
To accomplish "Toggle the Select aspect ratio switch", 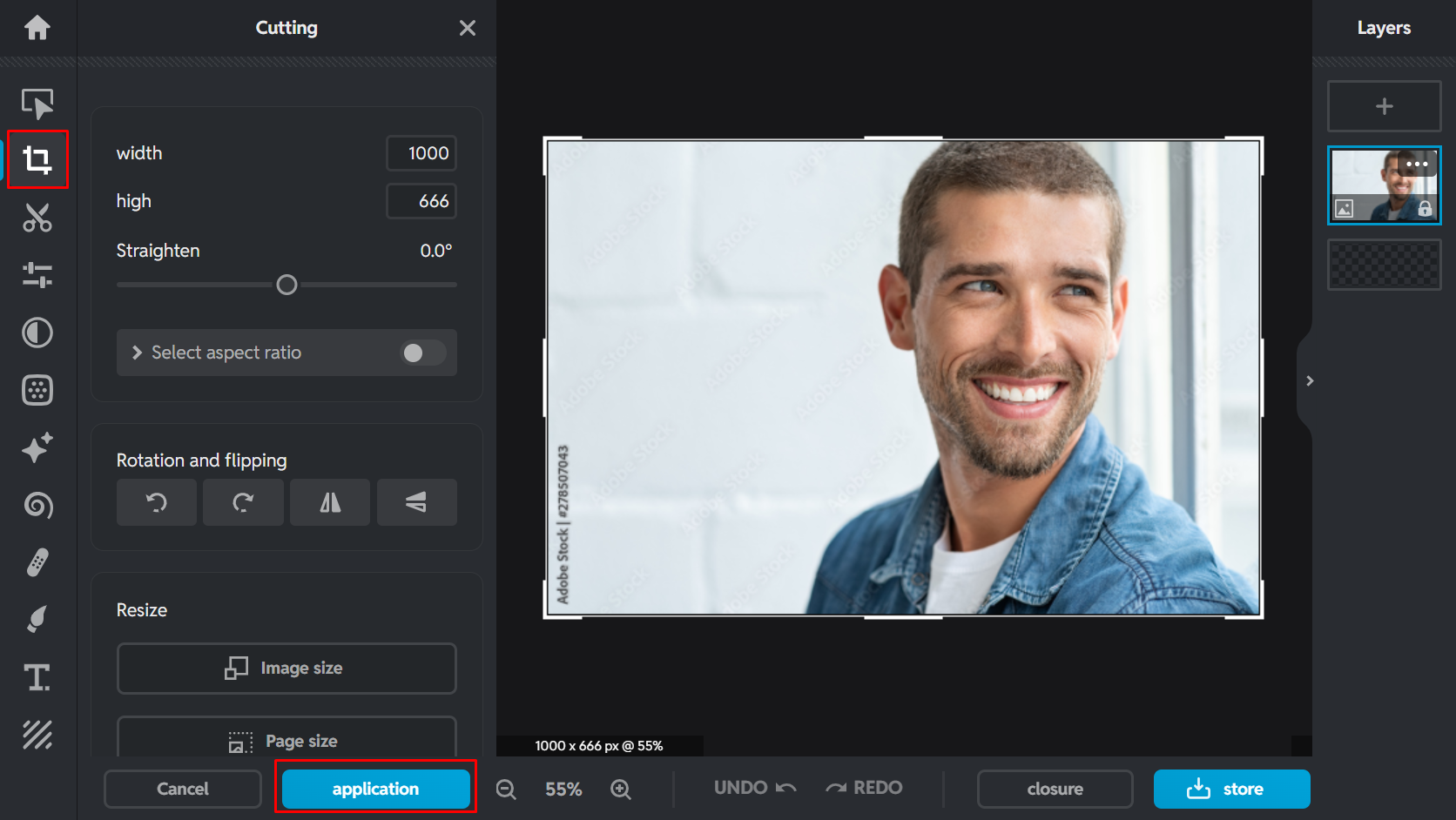I will pyautogui.click(x=421, y=353).
